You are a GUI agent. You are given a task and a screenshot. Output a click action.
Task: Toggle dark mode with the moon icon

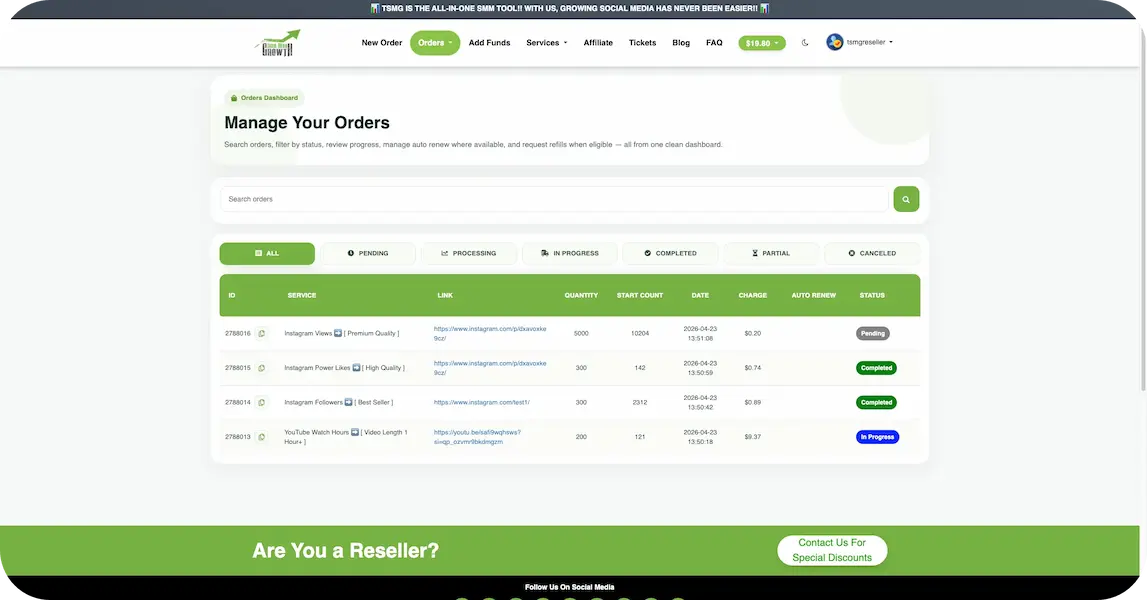tap(805, 42)
